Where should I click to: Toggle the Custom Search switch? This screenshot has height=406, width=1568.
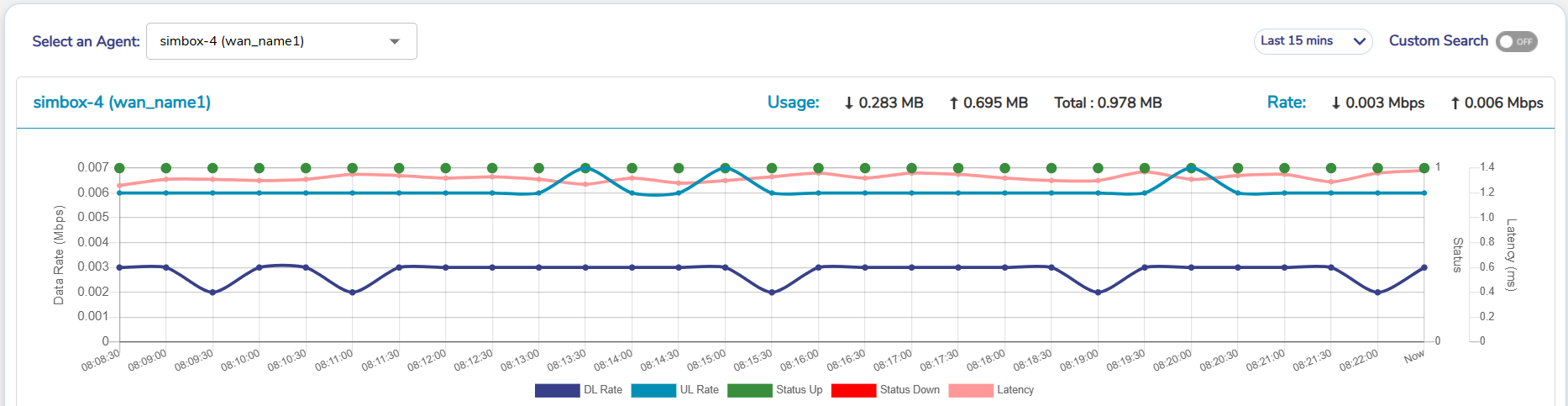[1516, 41]
